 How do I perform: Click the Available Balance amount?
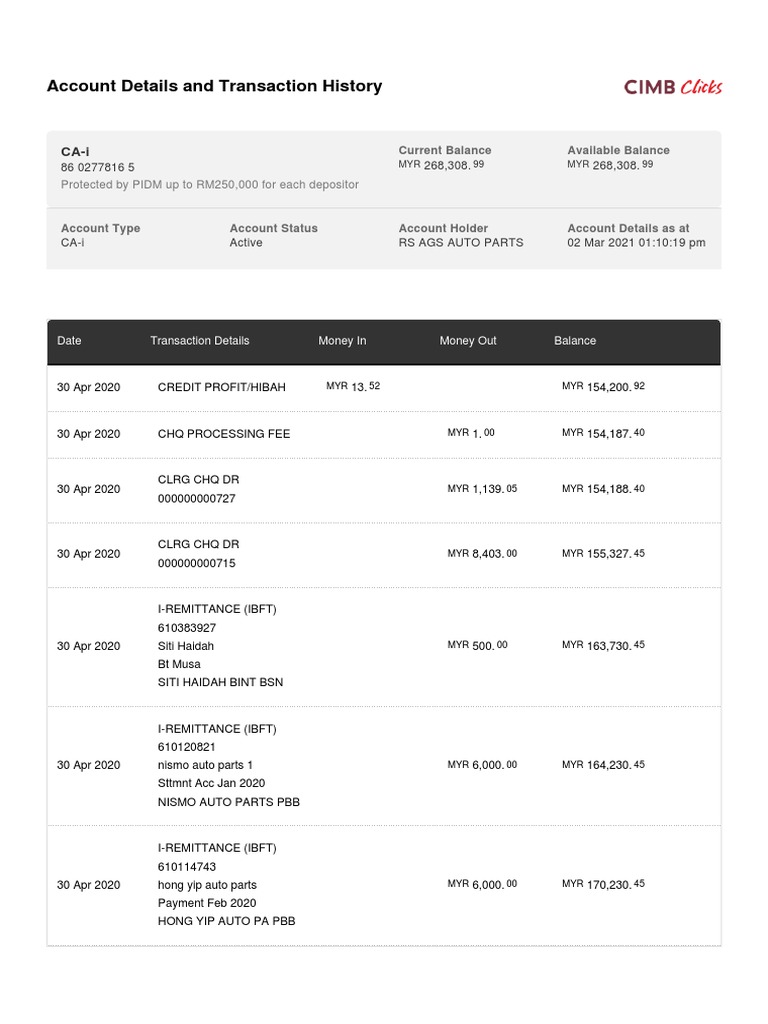click(610, 165)
